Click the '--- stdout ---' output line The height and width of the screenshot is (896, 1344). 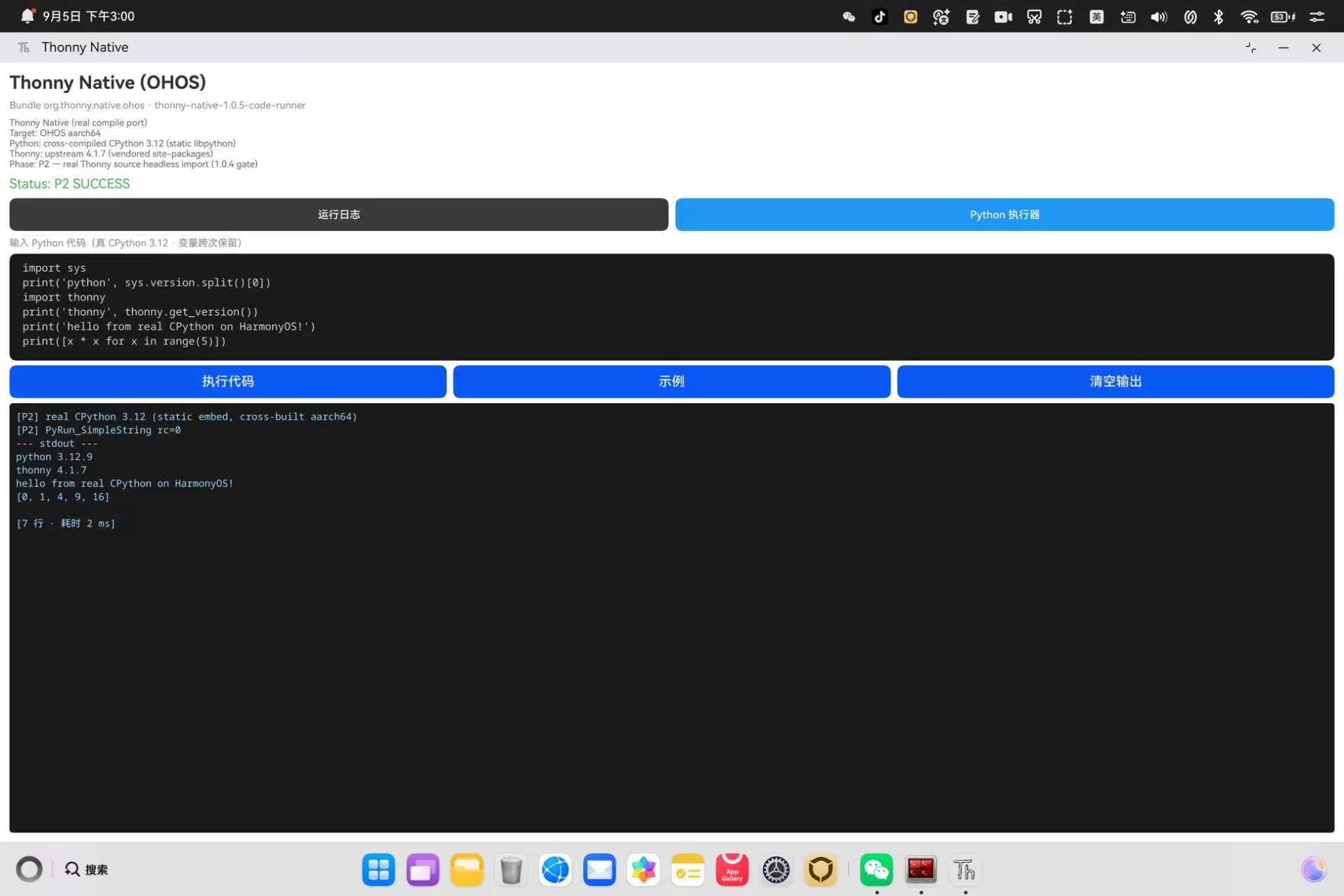57,443
